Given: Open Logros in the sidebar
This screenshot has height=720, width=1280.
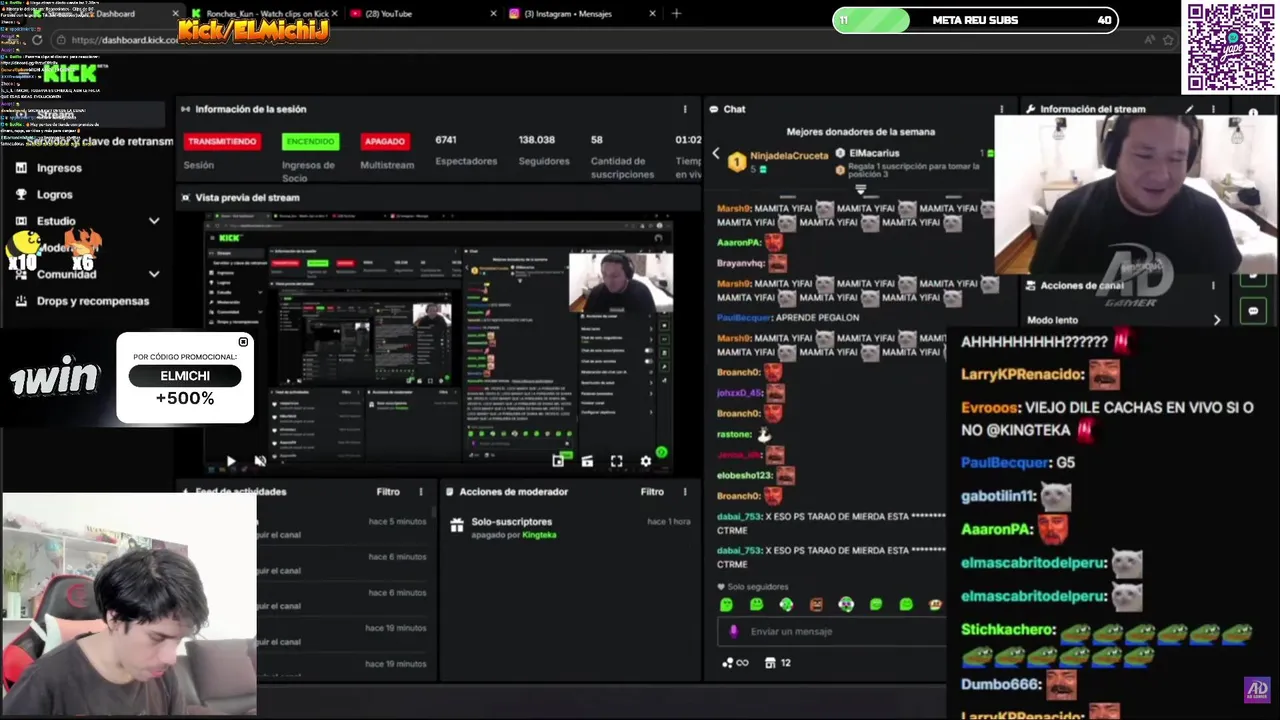Looking at the screenshot, I should 55,195.
